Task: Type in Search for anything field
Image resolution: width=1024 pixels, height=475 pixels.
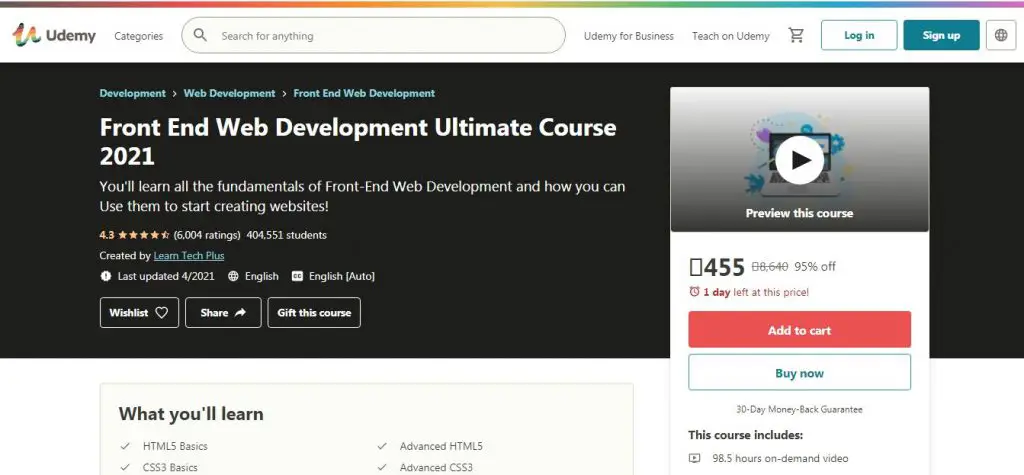Action: point(380,36)
